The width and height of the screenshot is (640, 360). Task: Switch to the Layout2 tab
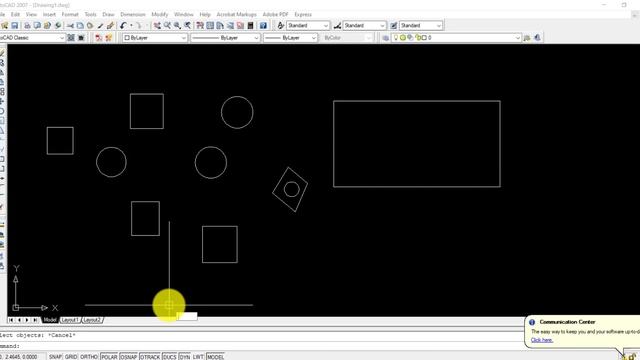tap(92, 320)
